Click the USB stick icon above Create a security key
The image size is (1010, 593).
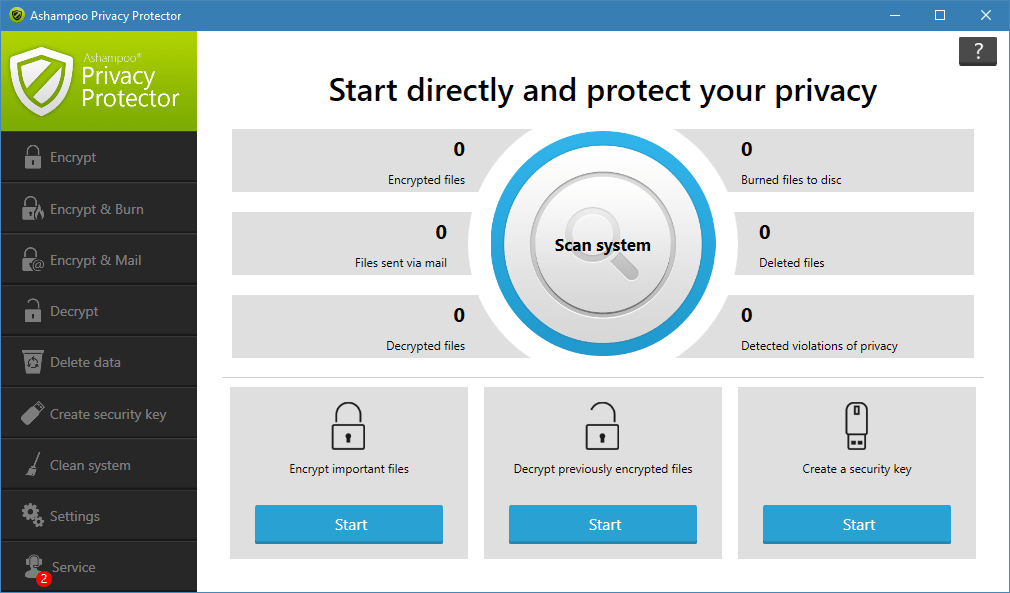[857, 425]
